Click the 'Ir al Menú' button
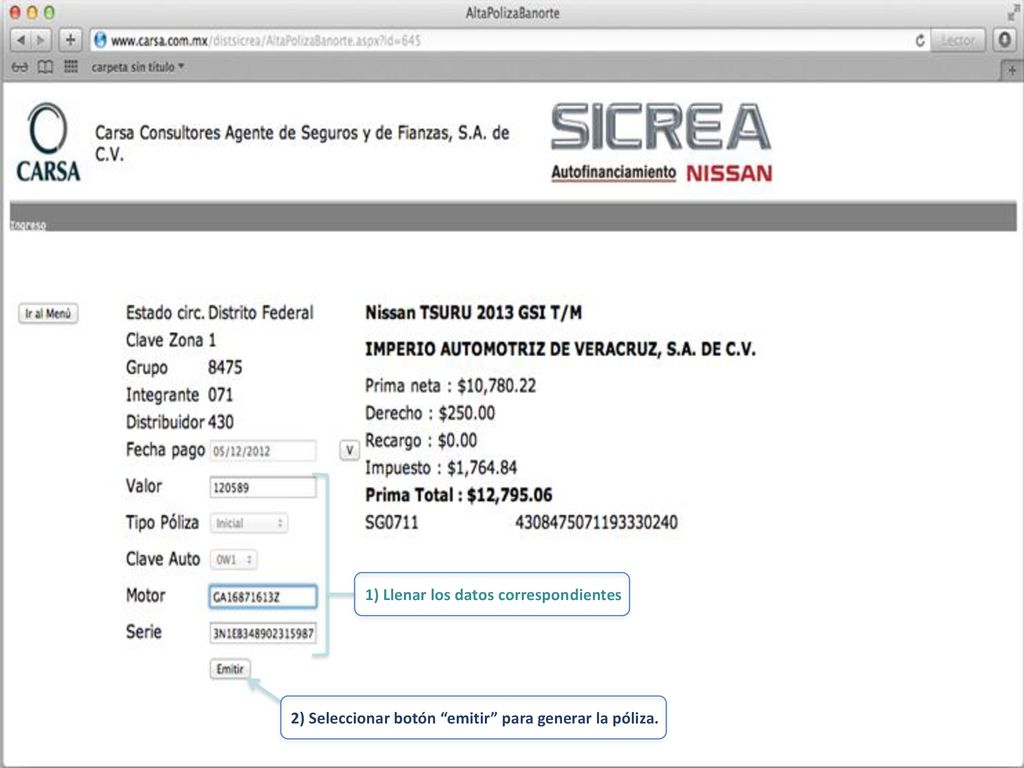 (48, 313)
